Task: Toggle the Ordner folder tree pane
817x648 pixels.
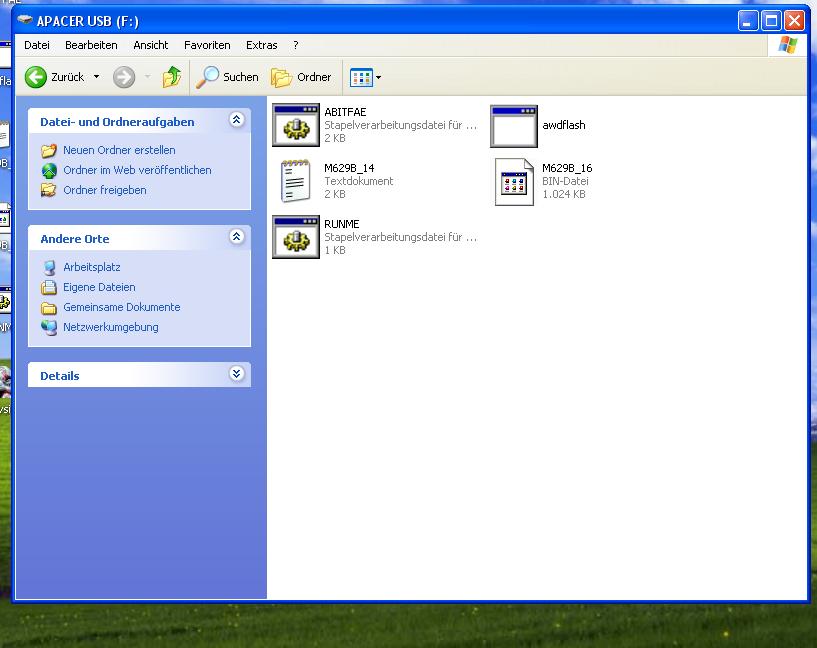Action: click(301, 77)
